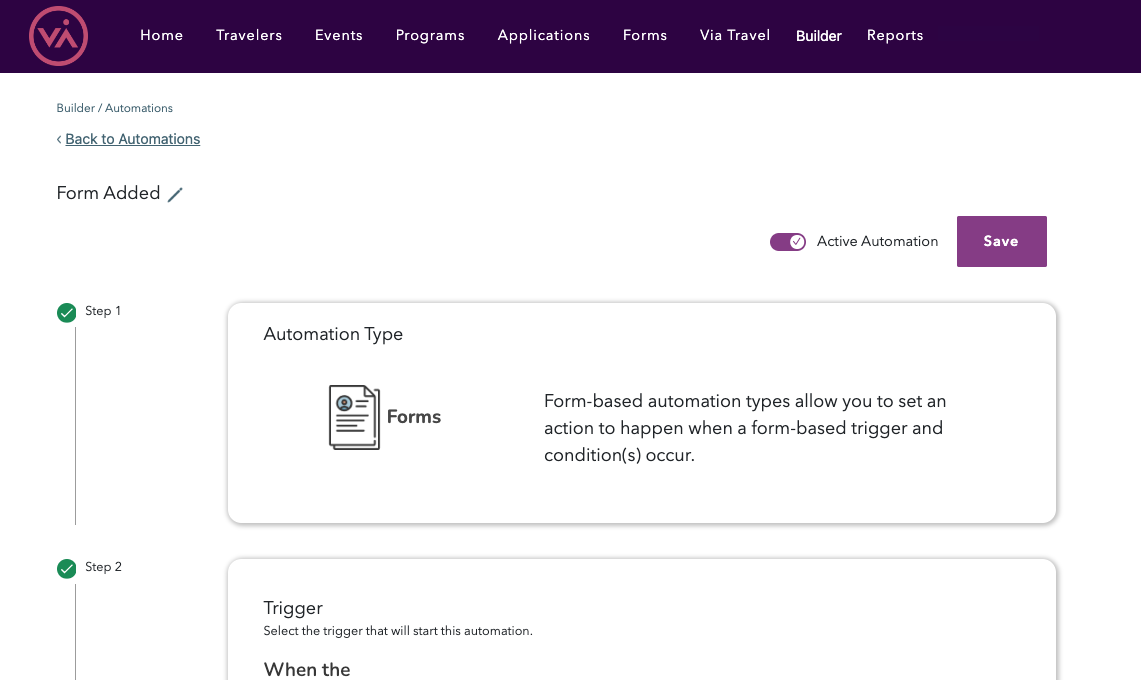
Task: Switch to the Reports section
Action: point(895,35)
